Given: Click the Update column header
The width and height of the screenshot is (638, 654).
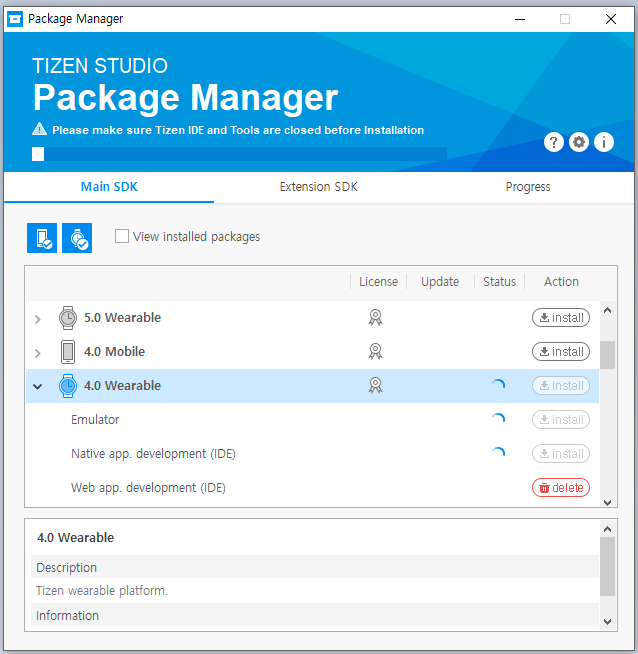Looking at the screenshot, I should 440,282.
